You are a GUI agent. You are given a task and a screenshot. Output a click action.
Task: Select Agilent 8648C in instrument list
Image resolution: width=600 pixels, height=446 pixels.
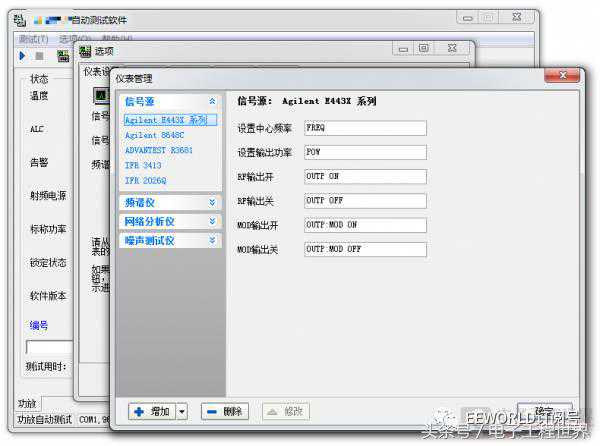point(154,135)
